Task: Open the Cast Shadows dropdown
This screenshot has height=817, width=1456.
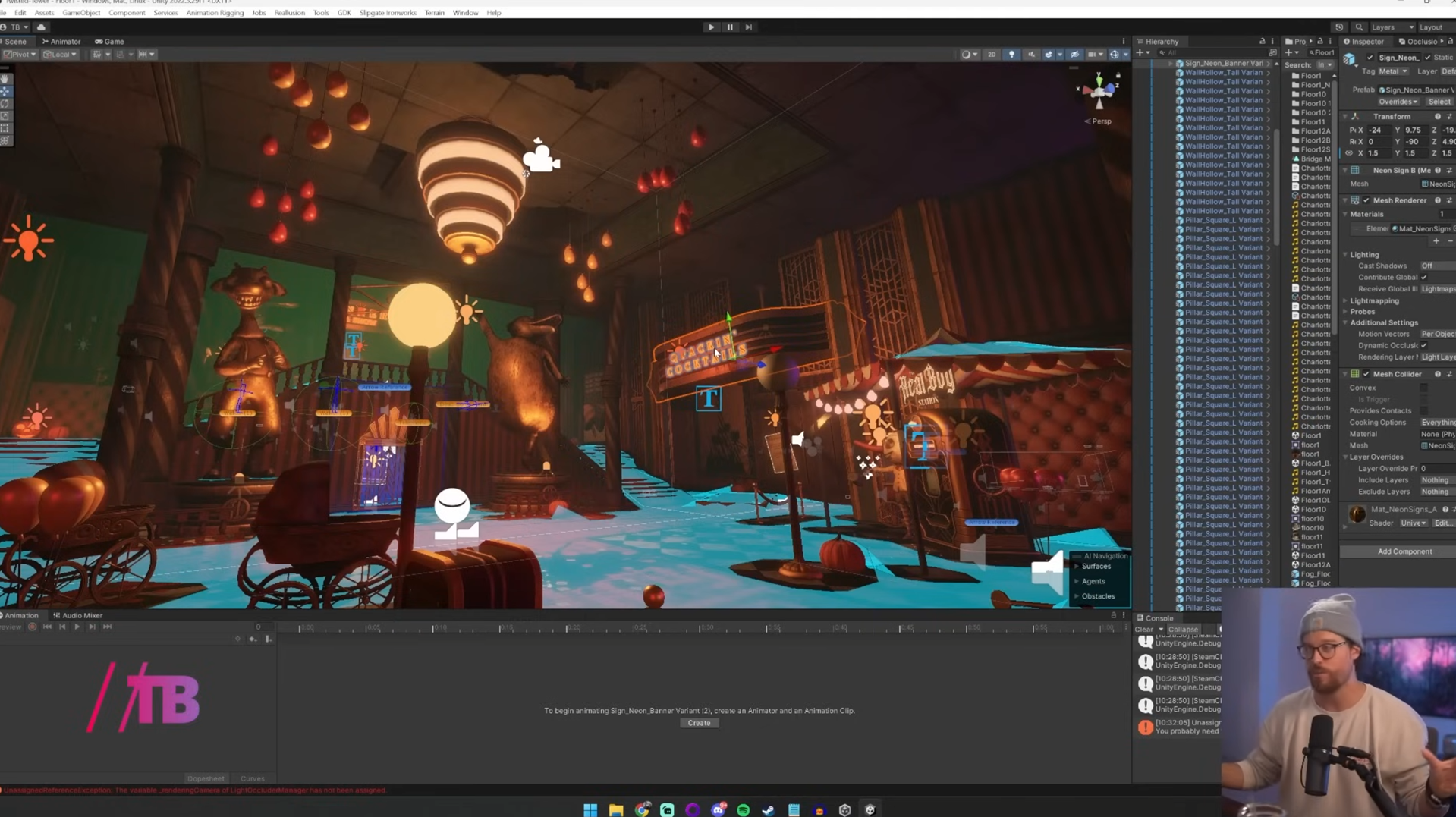Action: click(1436, 266)
